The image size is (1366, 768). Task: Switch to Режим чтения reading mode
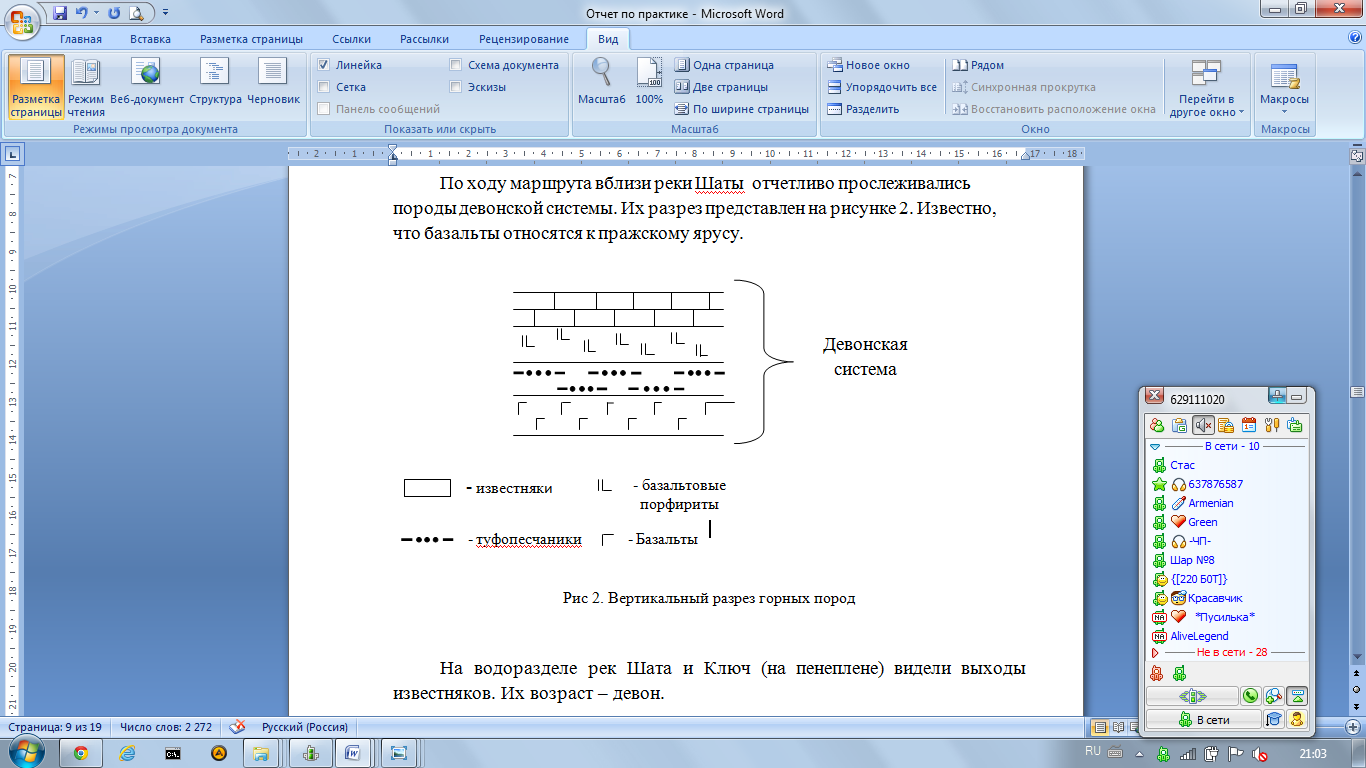[x=86, y=87]
